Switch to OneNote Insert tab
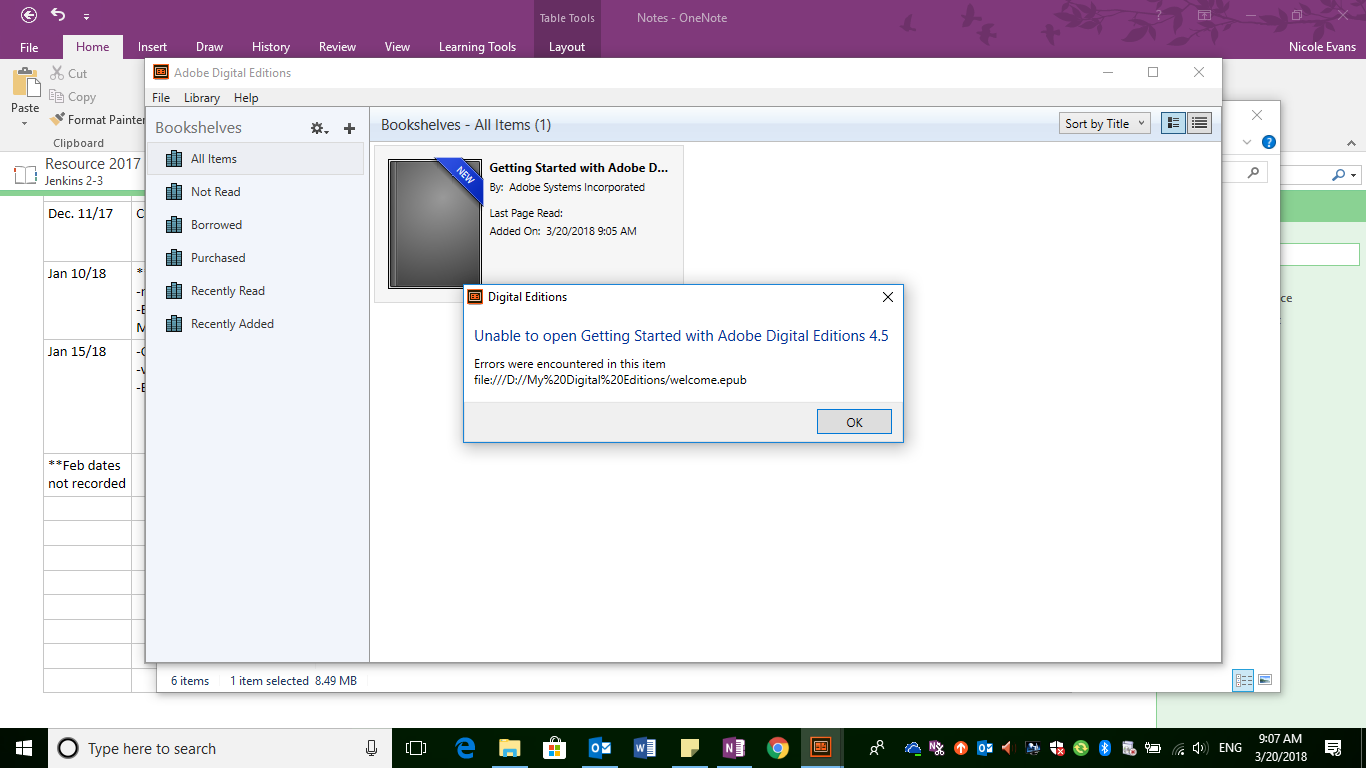Screen dimensions: 1366x768 click(153, 47)
